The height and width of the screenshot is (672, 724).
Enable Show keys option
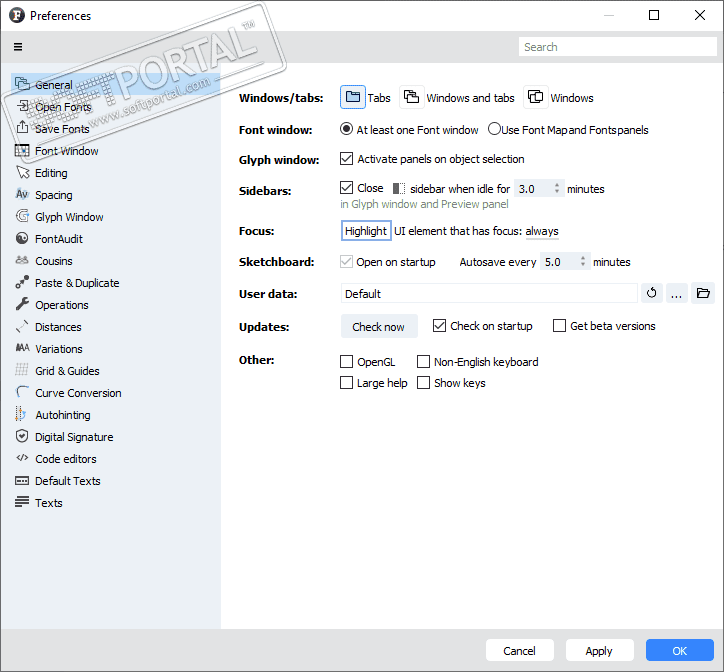[423, 383]
